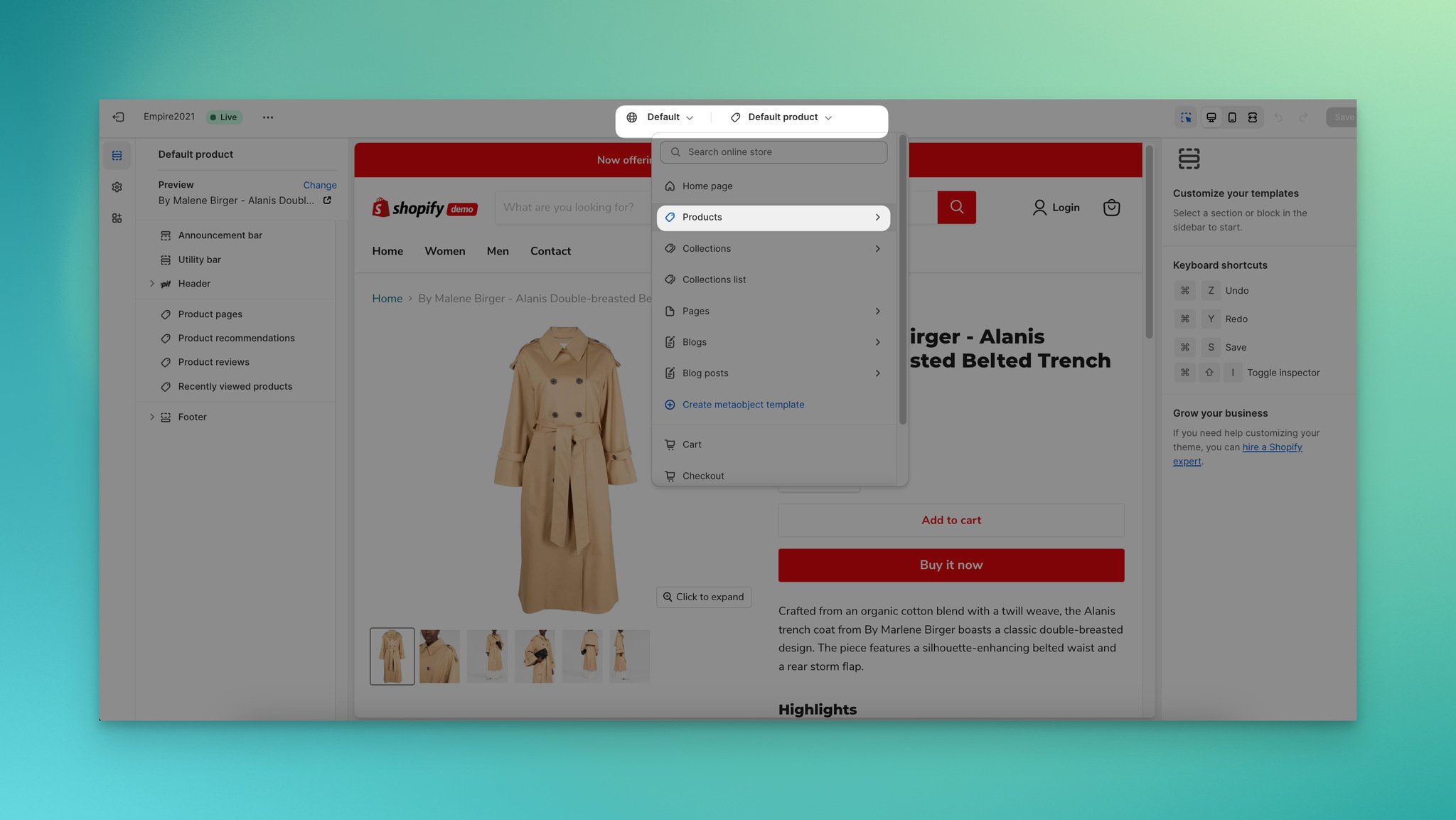1456x820 pixels.
Task: Click the undo keyboard shortcut icon
Action: 1184,291
